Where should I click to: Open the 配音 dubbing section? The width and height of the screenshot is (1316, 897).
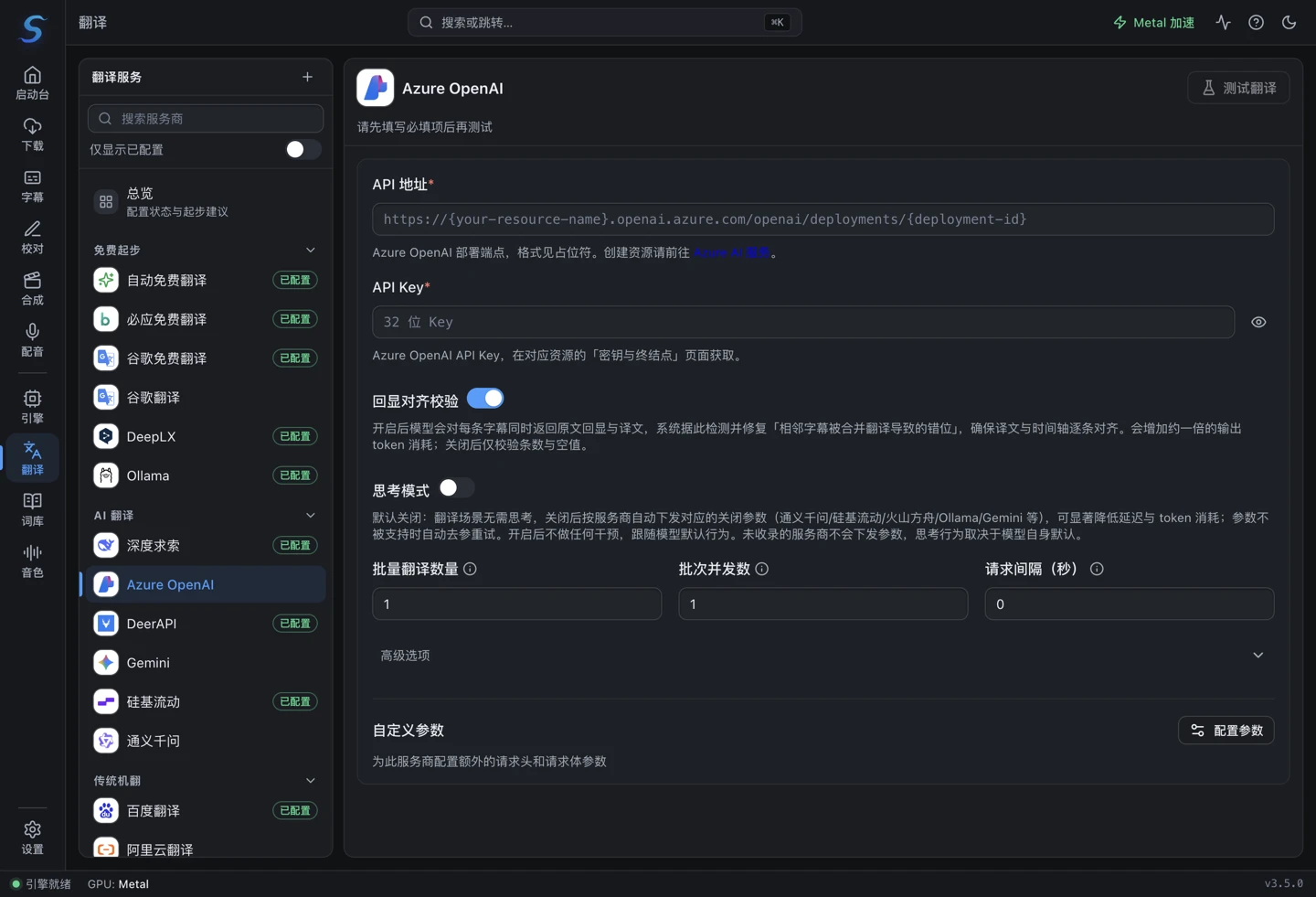tap(32, 339)
